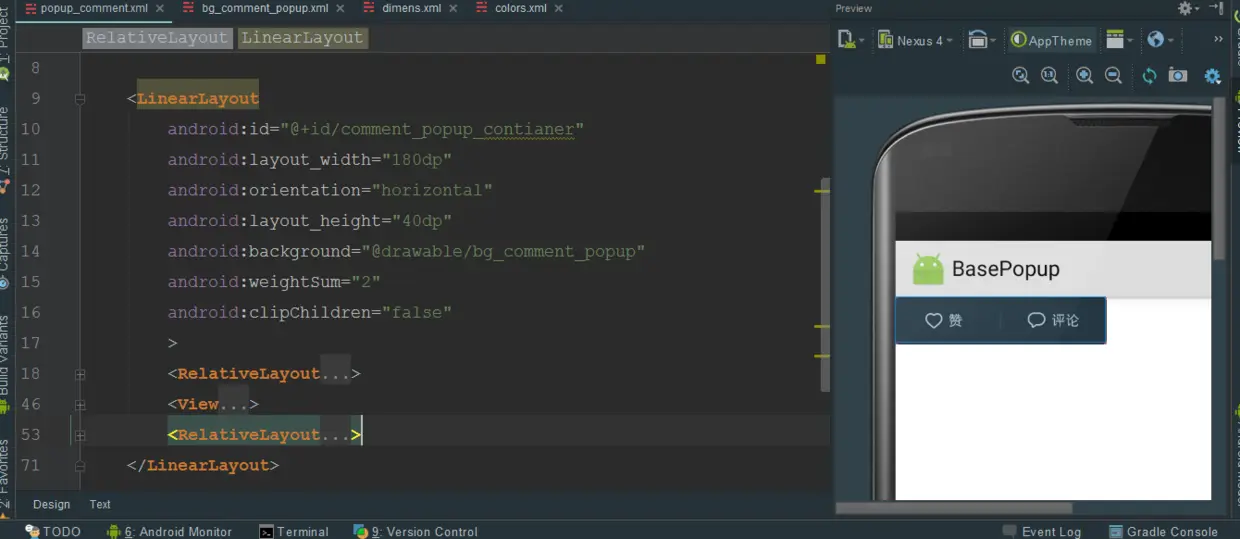The image size is (1240, 539).
Task: Click the vertical scrollbar of the code editor
Action: (825, 285)
